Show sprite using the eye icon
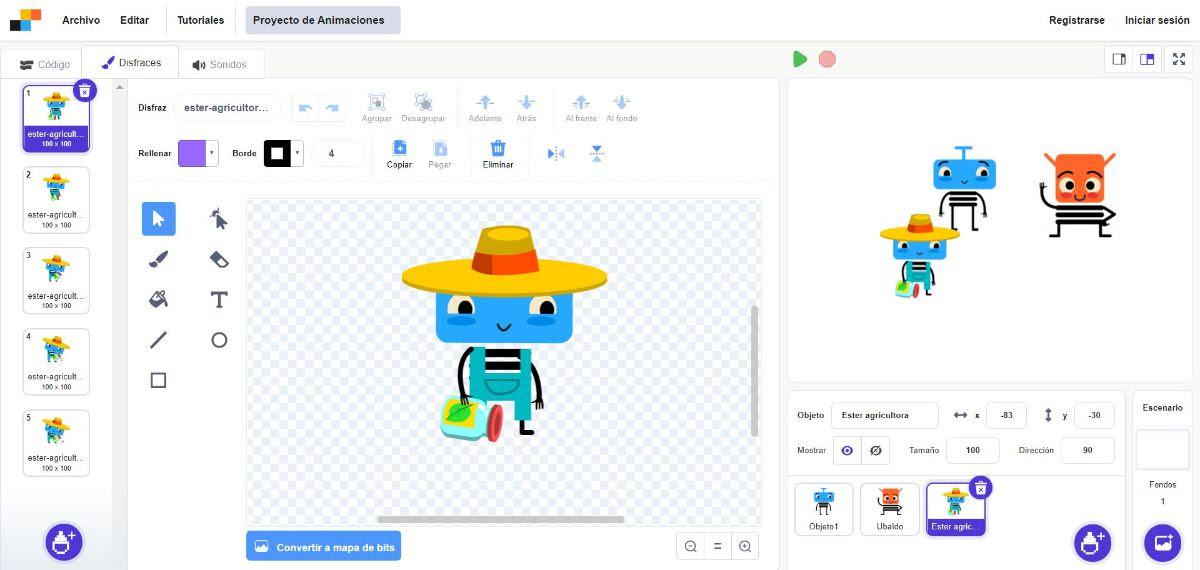The image size is (1200, 570). click(x=847, y=451)
